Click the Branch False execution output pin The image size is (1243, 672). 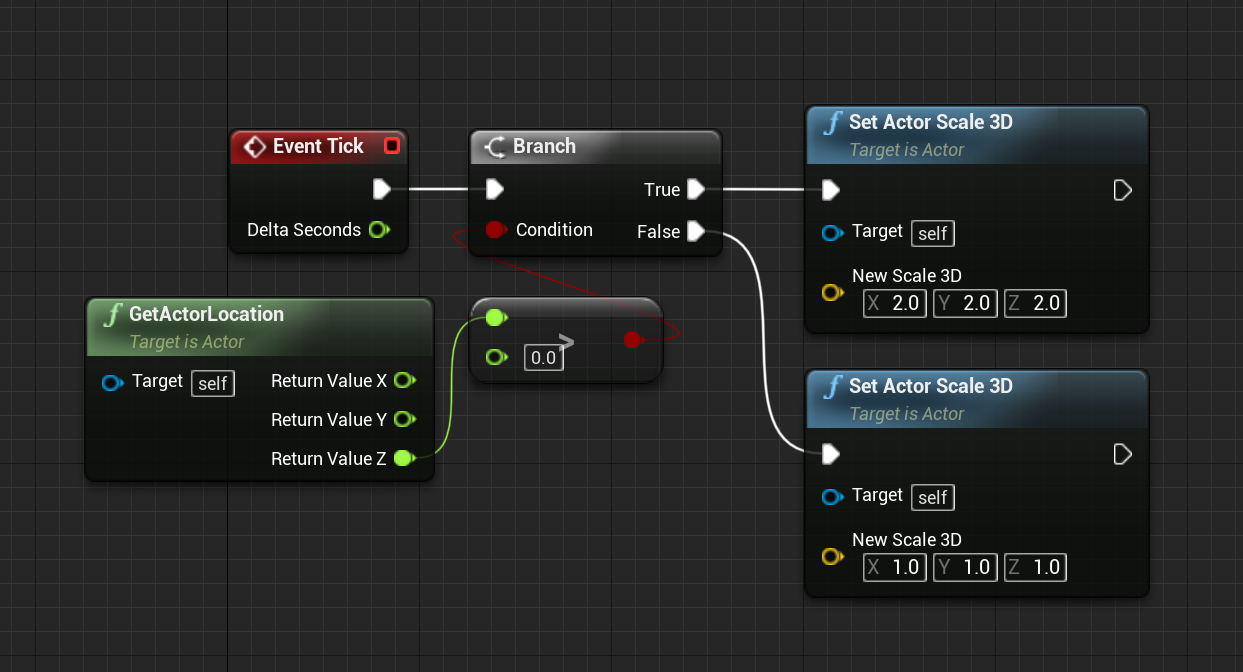(x=697, y=232)
